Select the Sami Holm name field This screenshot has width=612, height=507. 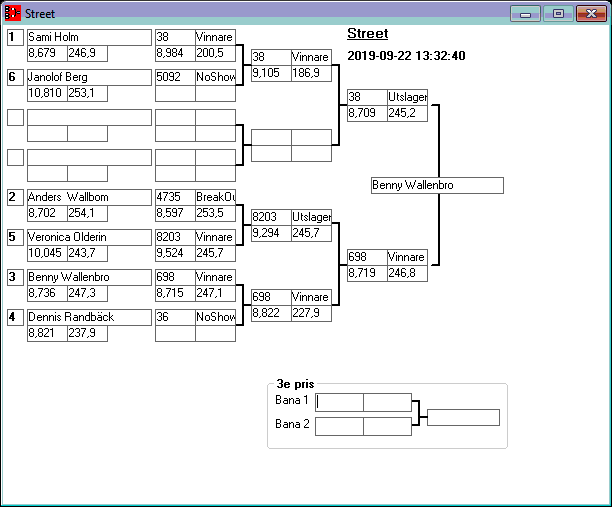click(x=88, y=37)
